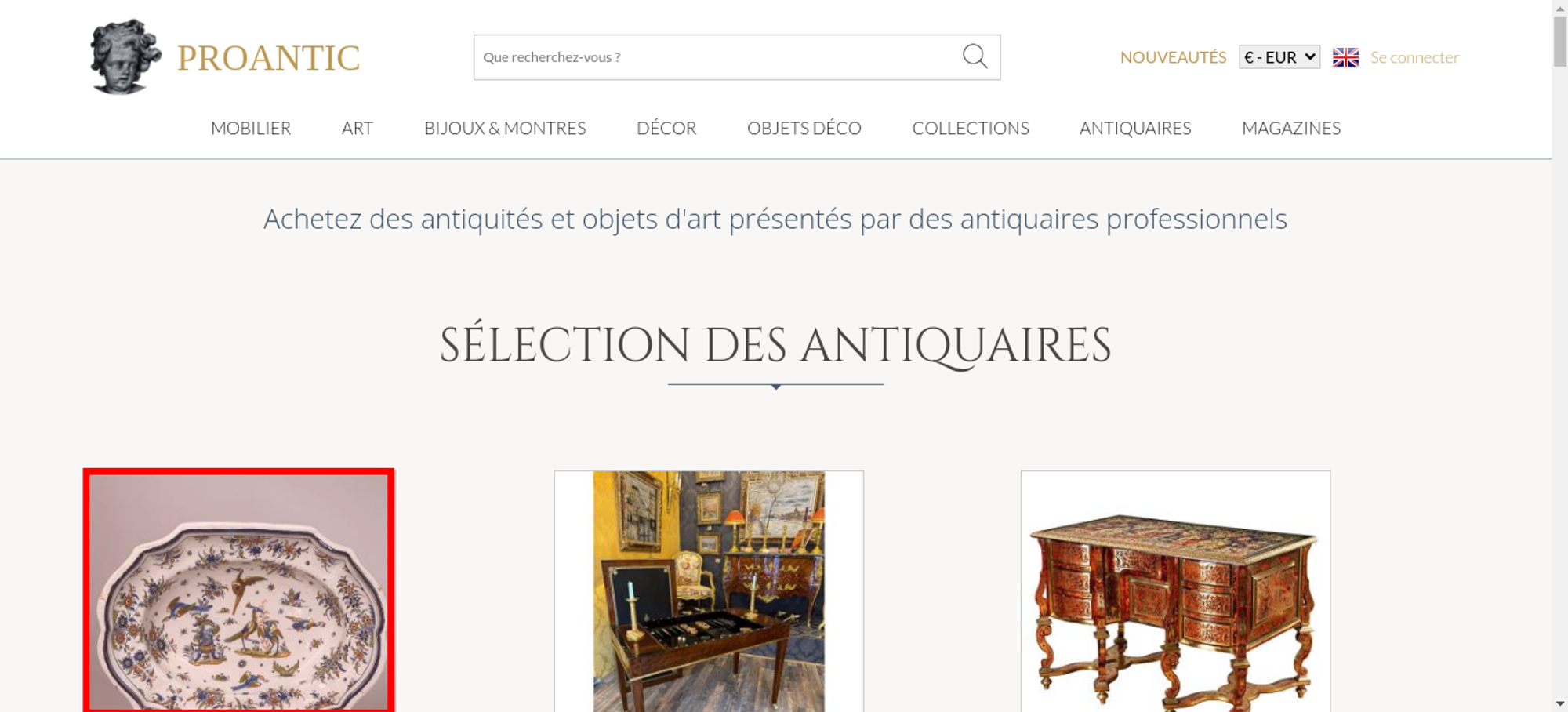This screenshot has height=712, width=1568.
Task: Open the Boulle marquetry desk thumbnail
Action: coord(1175,592)
